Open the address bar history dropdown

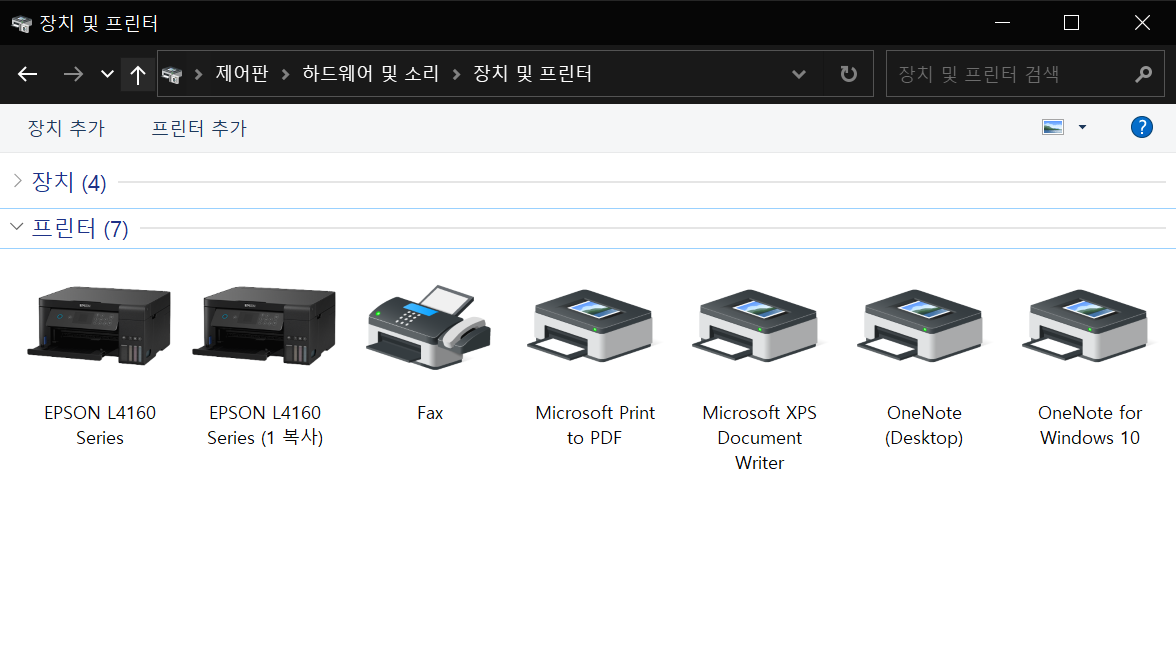point(799,74)
